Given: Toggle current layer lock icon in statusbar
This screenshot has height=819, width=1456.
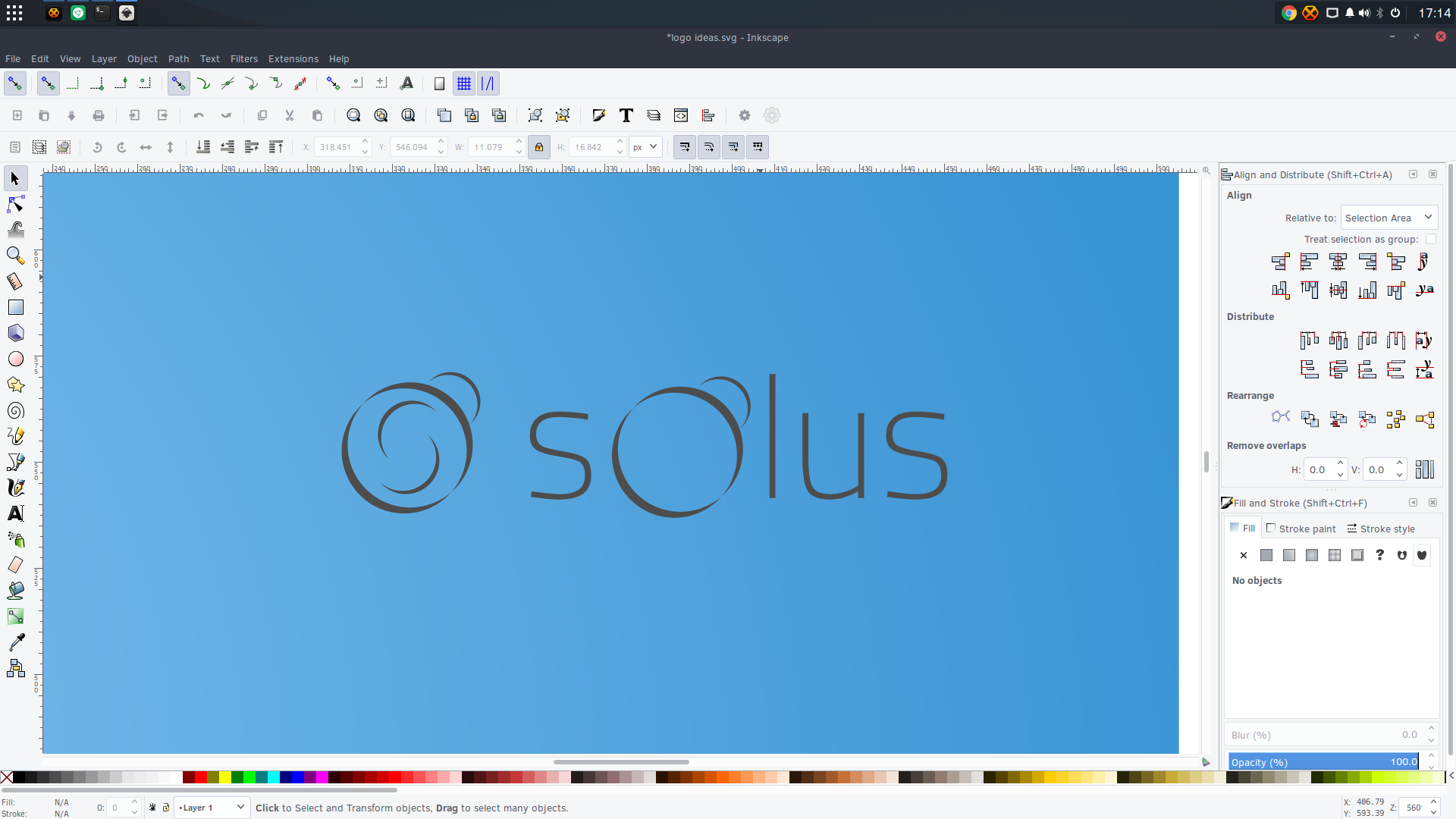Looking at the screenshot, I should pos(166,808).
